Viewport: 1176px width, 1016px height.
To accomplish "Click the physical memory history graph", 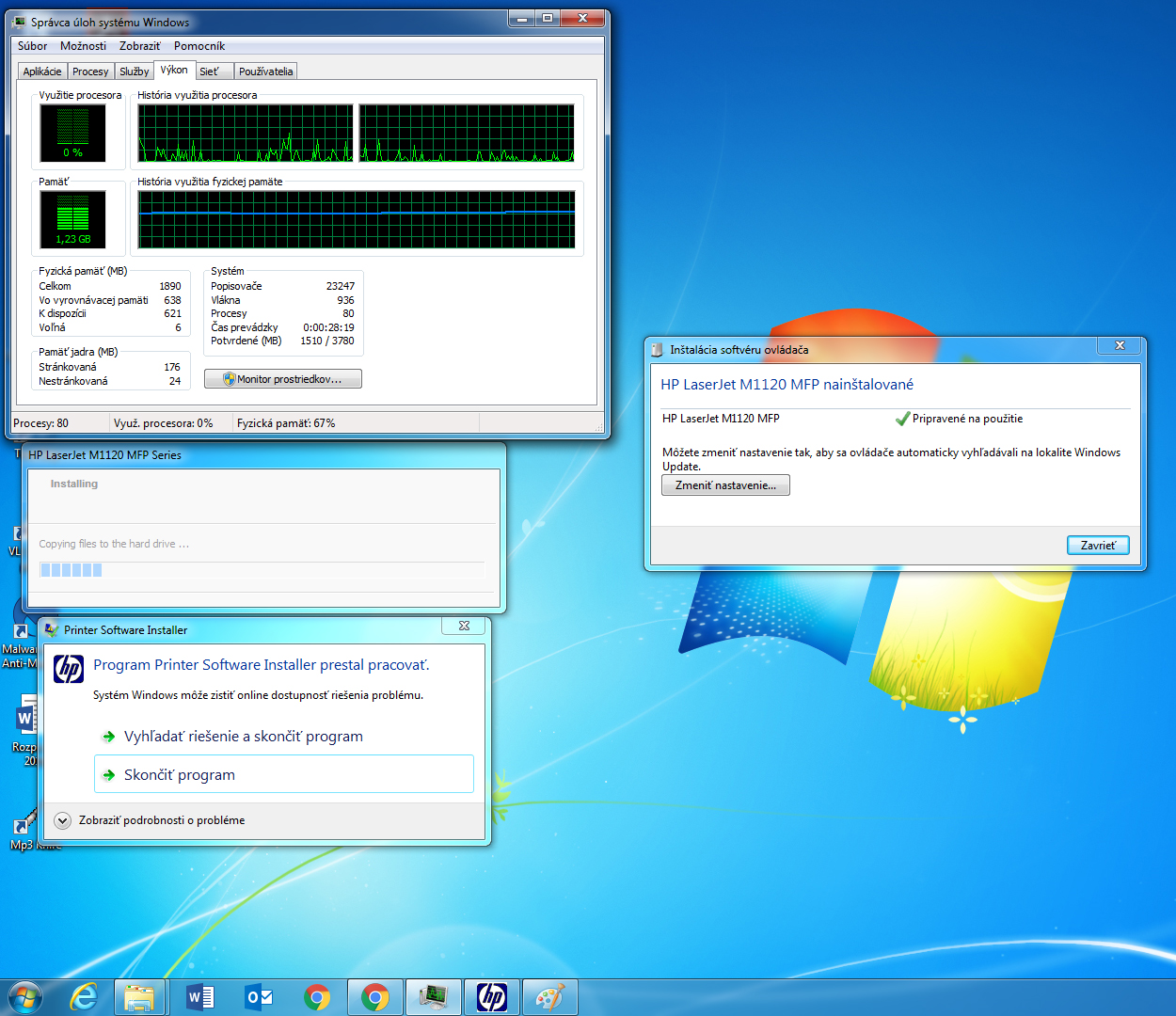I will (357, 219).
